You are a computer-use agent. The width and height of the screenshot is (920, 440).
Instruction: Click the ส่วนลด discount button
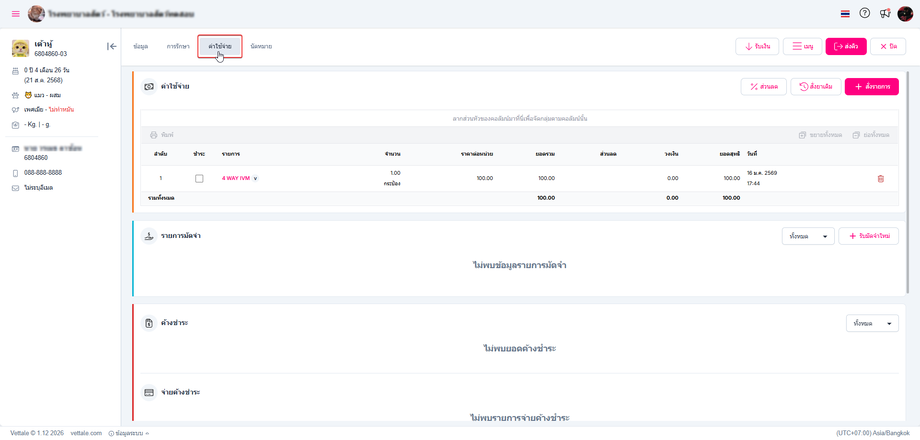pos(764,87)
